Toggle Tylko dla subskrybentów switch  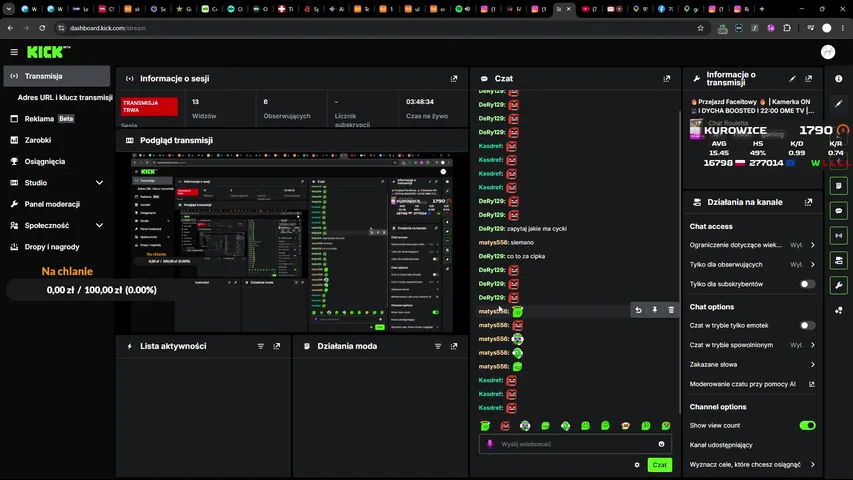pyautogui.click(x=807, y=284)
